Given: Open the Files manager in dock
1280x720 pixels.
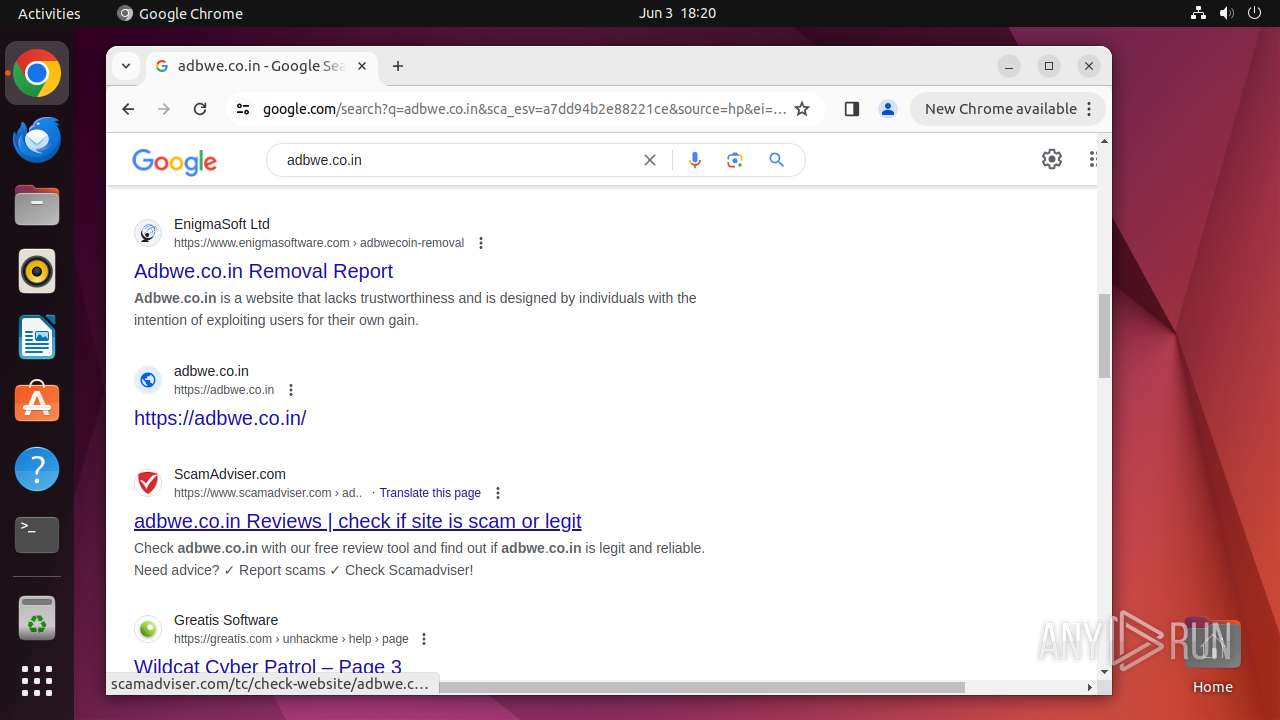Looking at the screenshot, I should 37,206.
